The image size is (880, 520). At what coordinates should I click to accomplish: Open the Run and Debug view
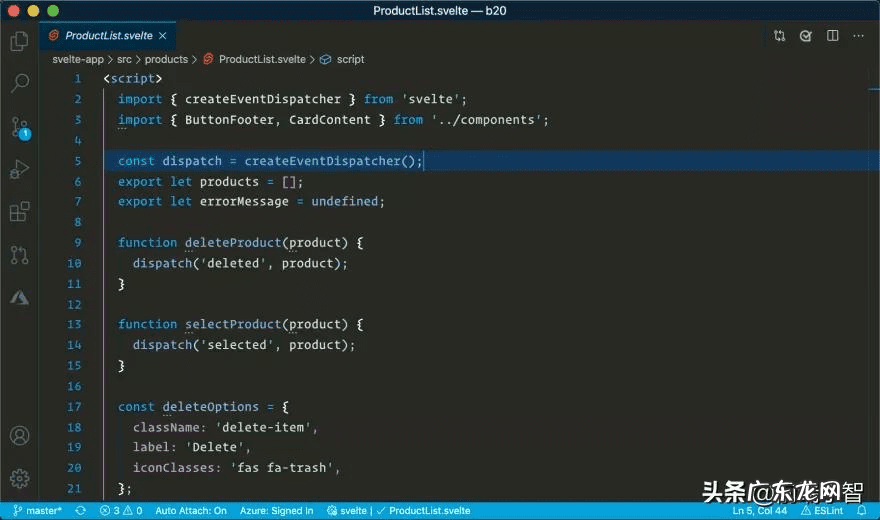point(19,169)
